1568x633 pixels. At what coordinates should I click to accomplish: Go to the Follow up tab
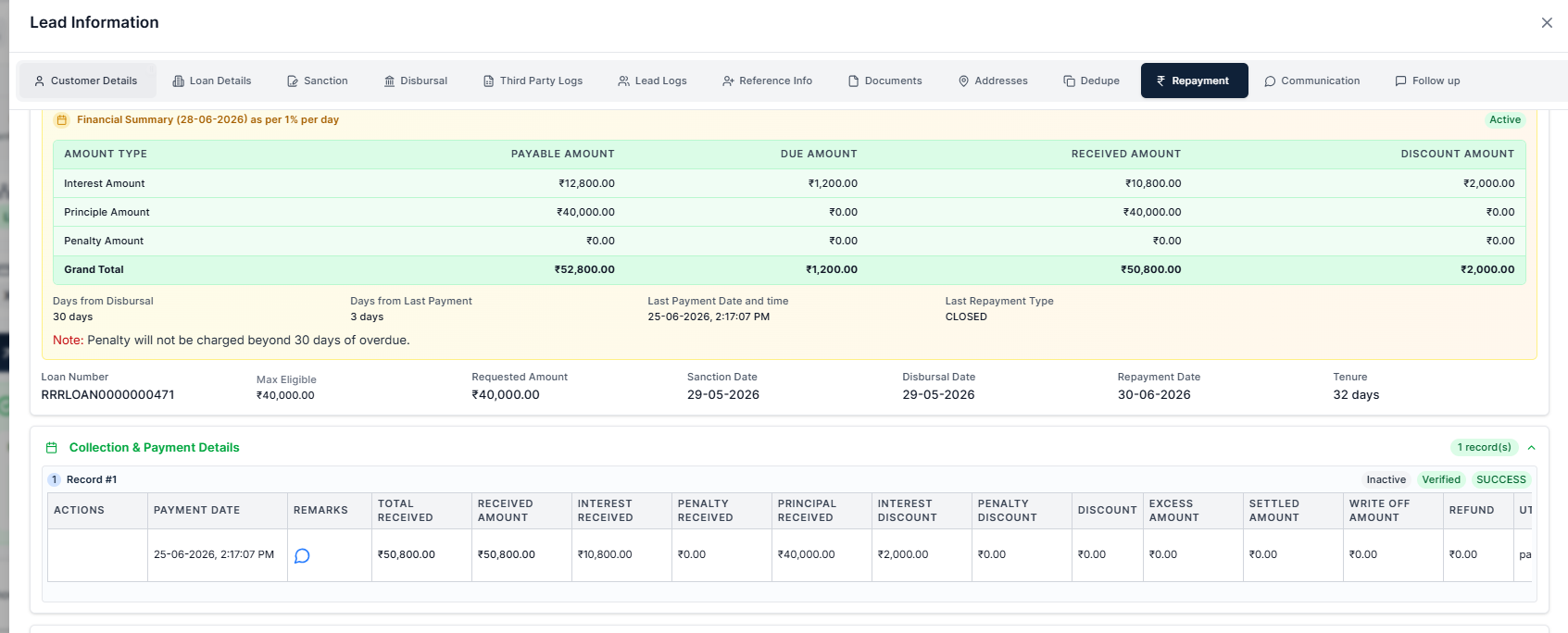(1428, 81)
